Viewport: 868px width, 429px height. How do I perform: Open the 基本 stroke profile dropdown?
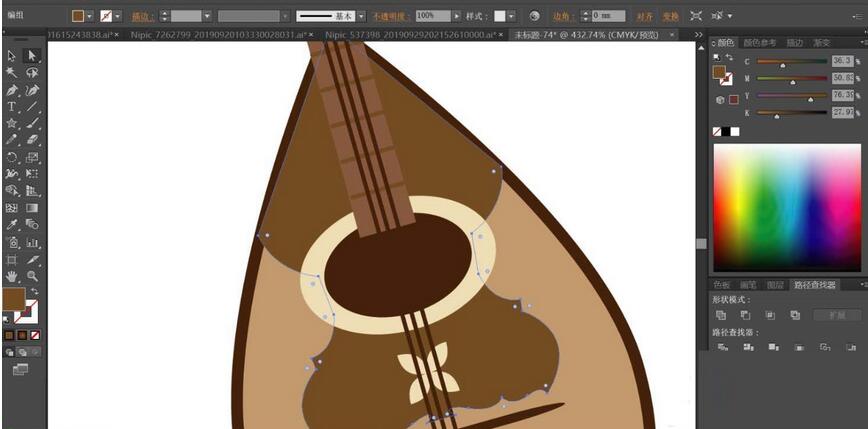361,16
